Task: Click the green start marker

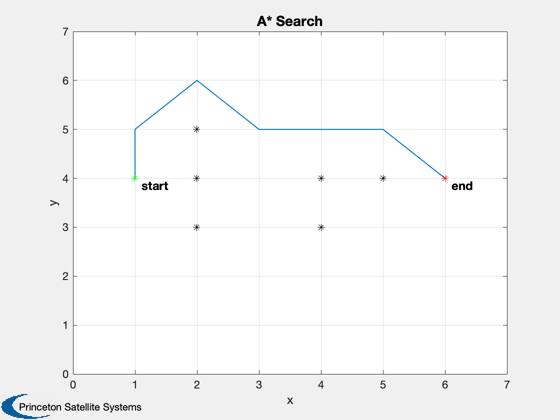Action: [135, 178]
